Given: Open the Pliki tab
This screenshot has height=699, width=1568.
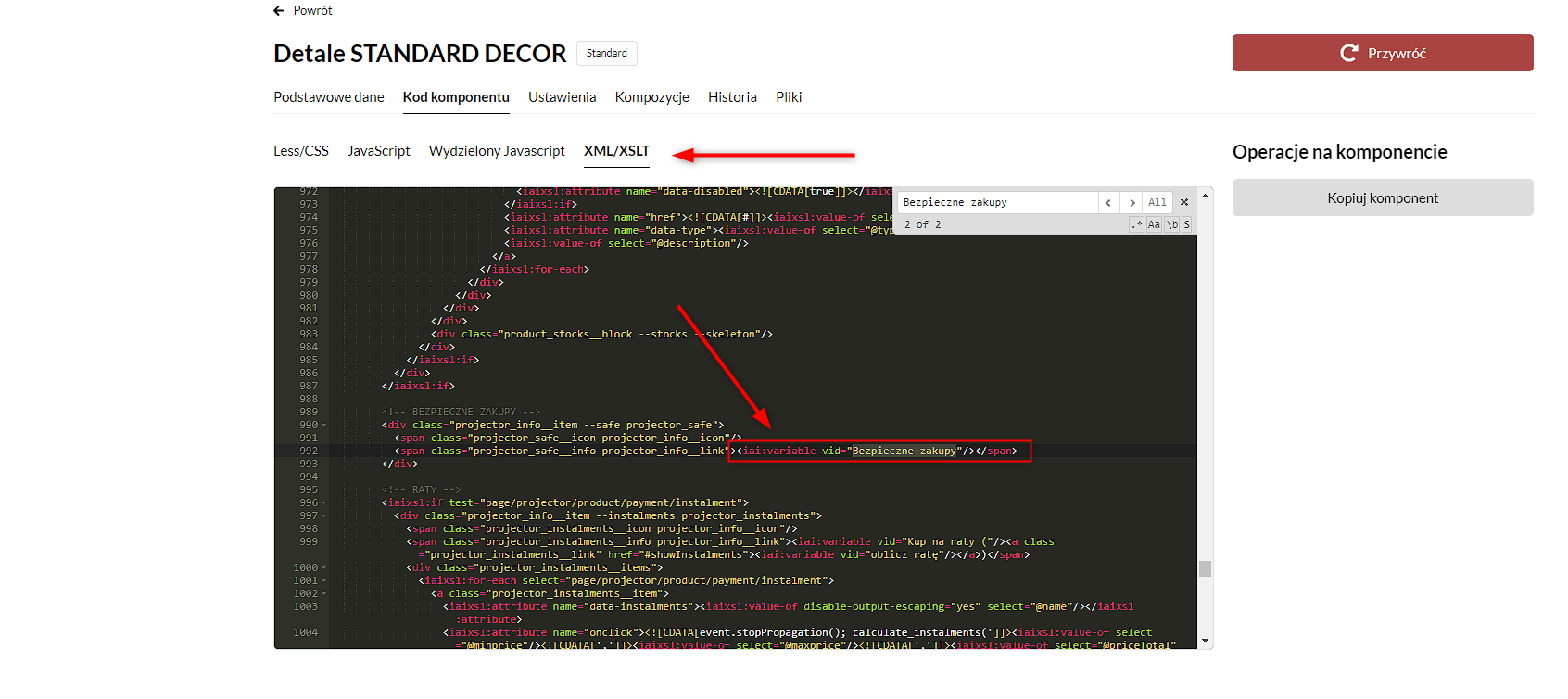Looking at the screenshot, I should click(x=789, y=97).
